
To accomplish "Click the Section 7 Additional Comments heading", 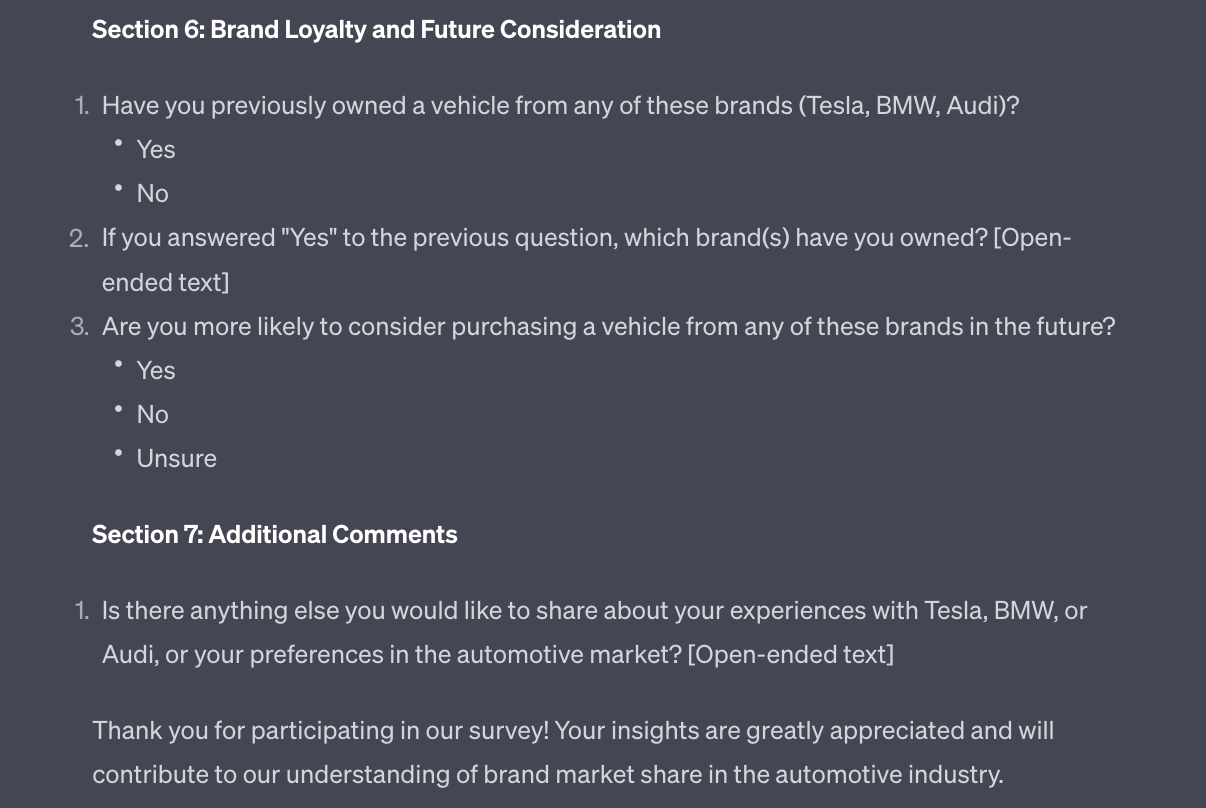I will pyautogui.click(x=275, y=535).
